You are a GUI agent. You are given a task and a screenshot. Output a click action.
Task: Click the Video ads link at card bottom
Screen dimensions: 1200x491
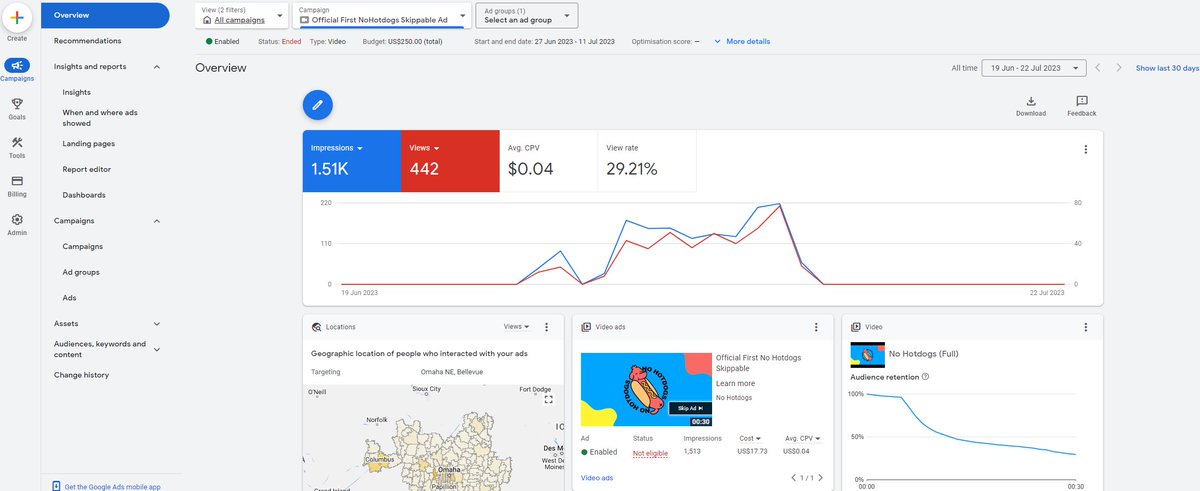[597, 478]
